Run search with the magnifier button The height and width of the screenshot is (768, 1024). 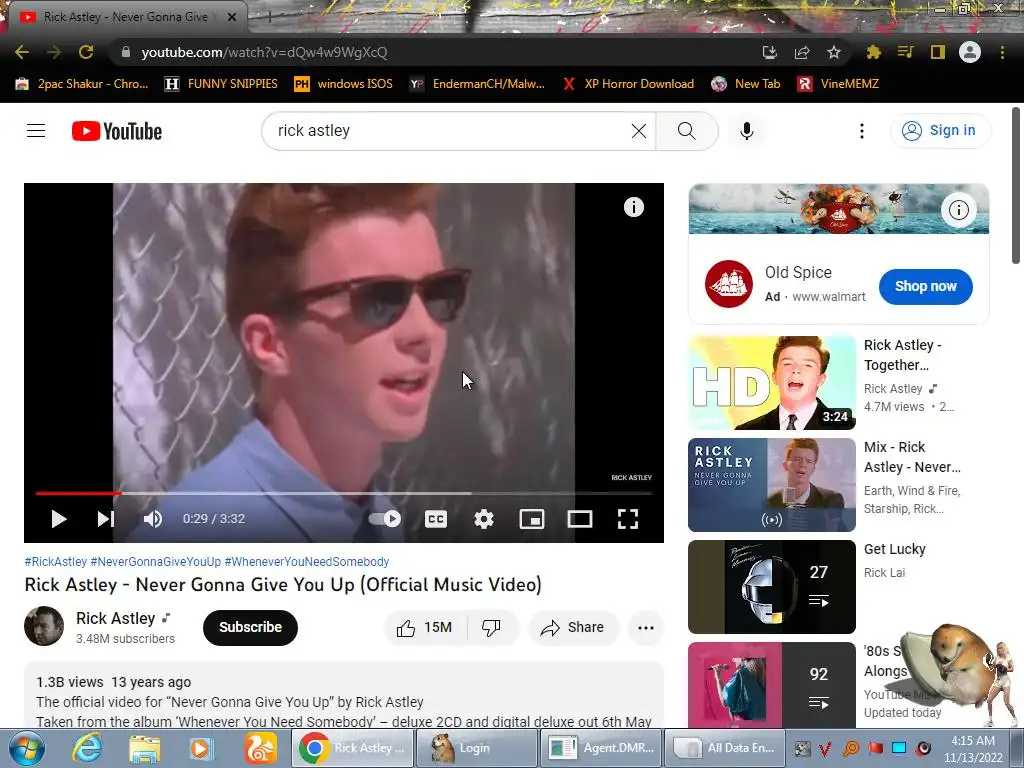(686, 131)
